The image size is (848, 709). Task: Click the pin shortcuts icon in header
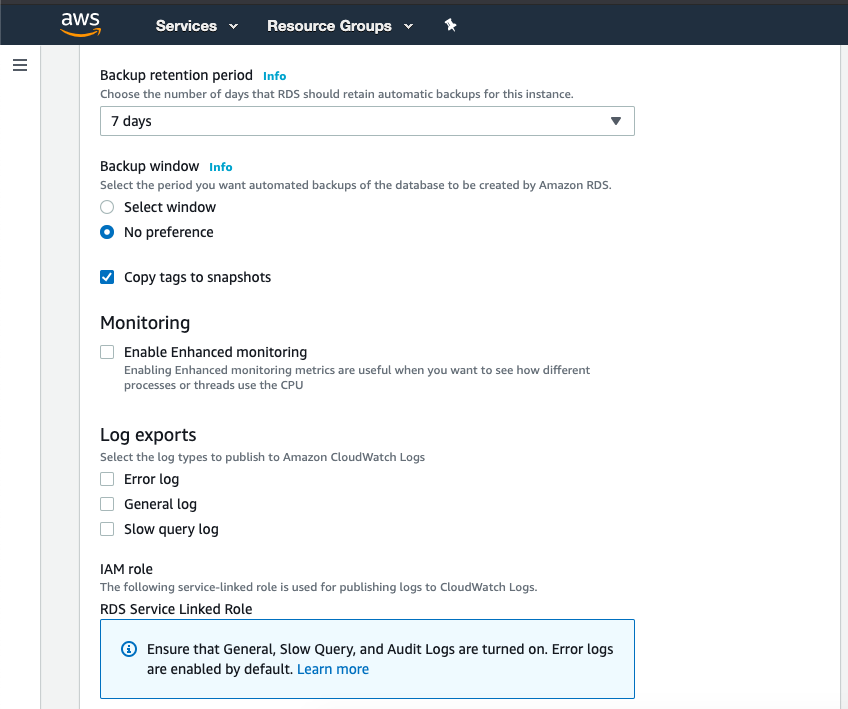coord(450,25)
